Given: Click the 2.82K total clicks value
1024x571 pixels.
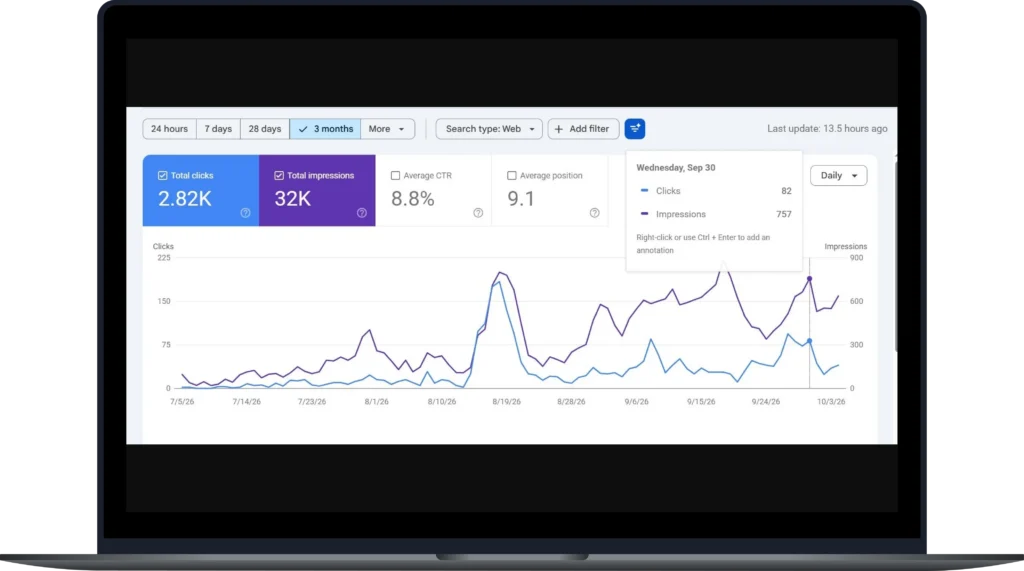Looking at the screenshot, I should tap(185, 199).
